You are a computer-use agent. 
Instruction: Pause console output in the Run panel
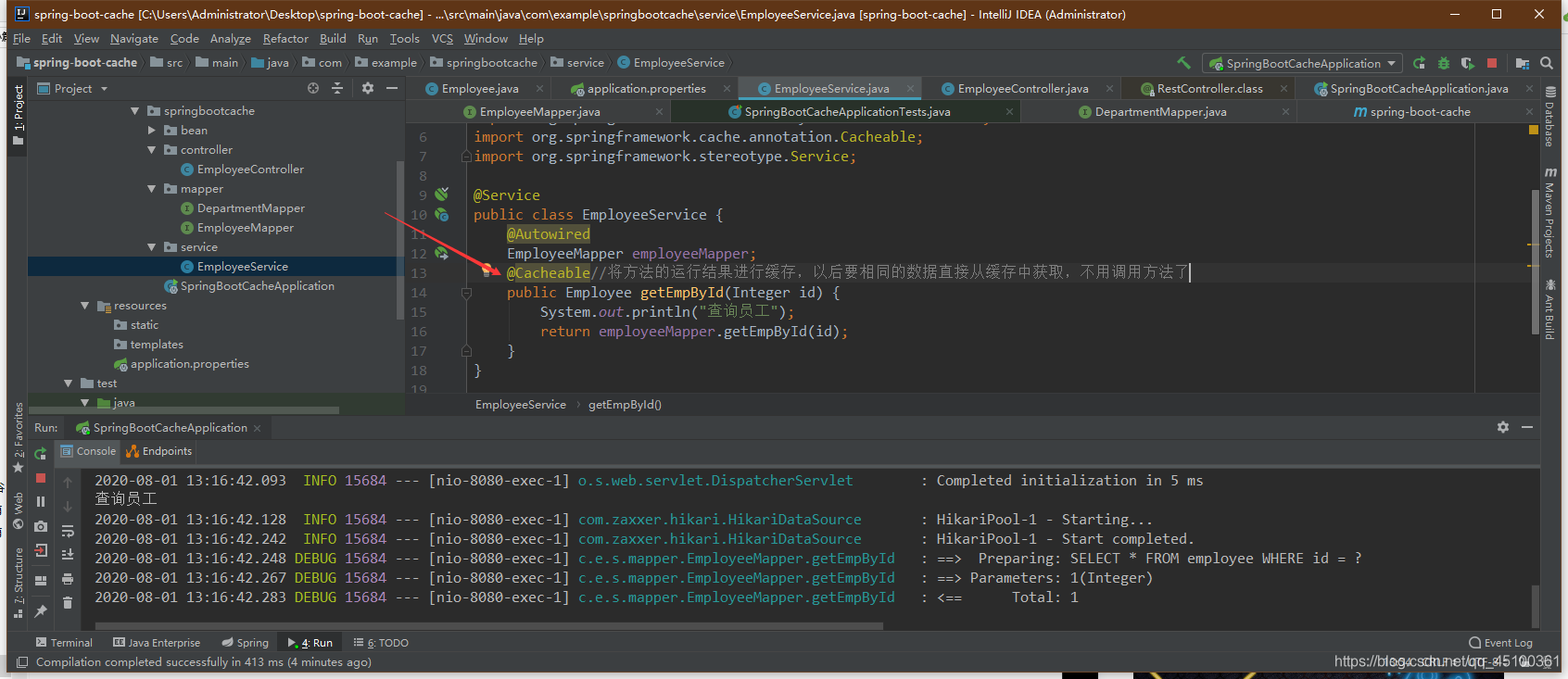pos(41,501)
